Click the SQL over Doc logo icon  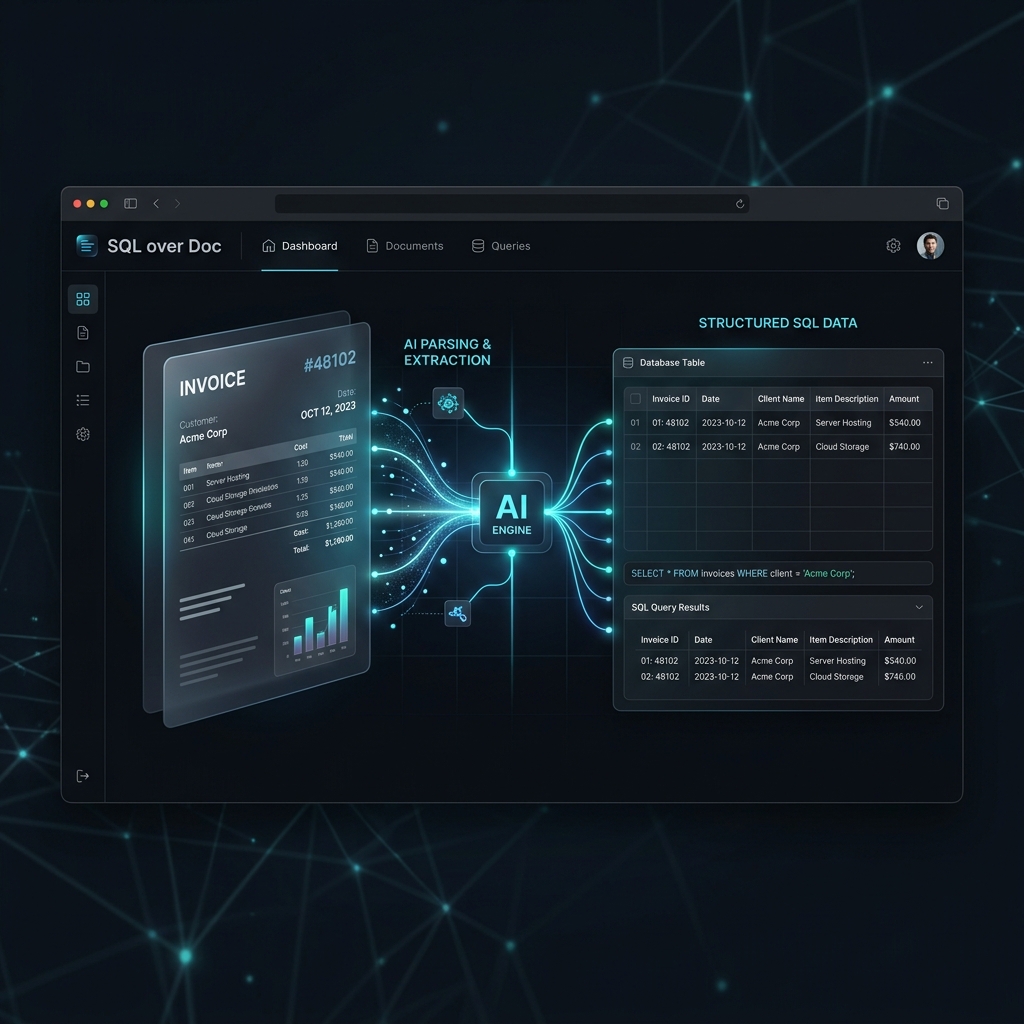(x=87, y=246)
